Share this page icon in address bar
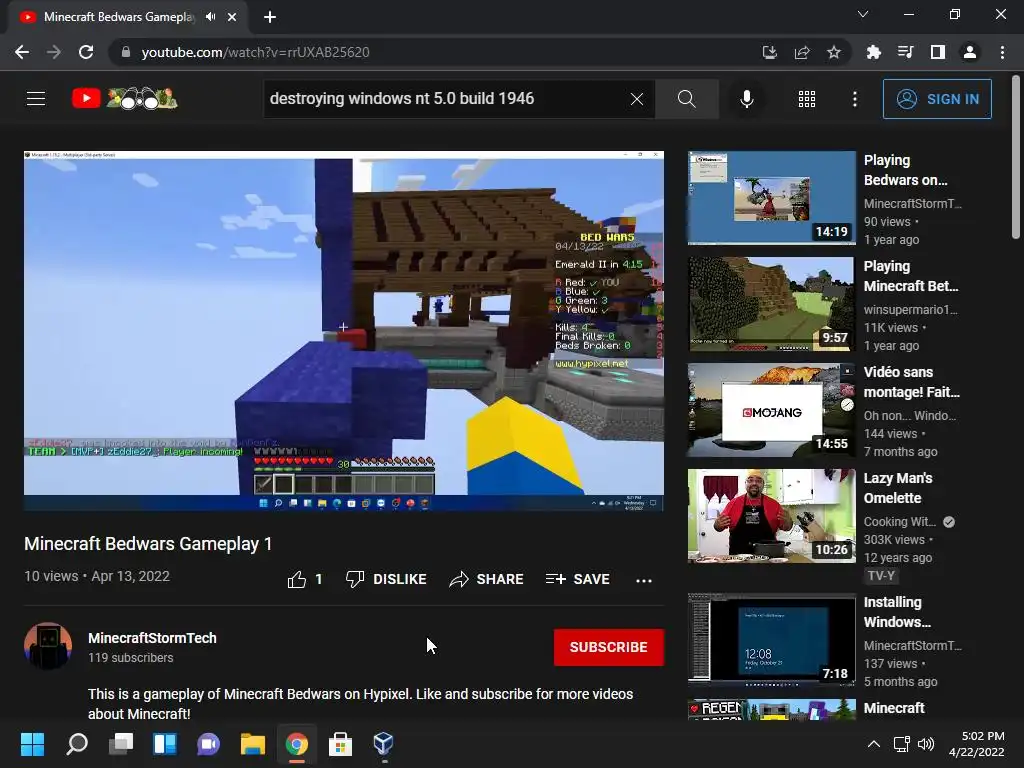The image size is (1024, 768). [x=802, y=52]
